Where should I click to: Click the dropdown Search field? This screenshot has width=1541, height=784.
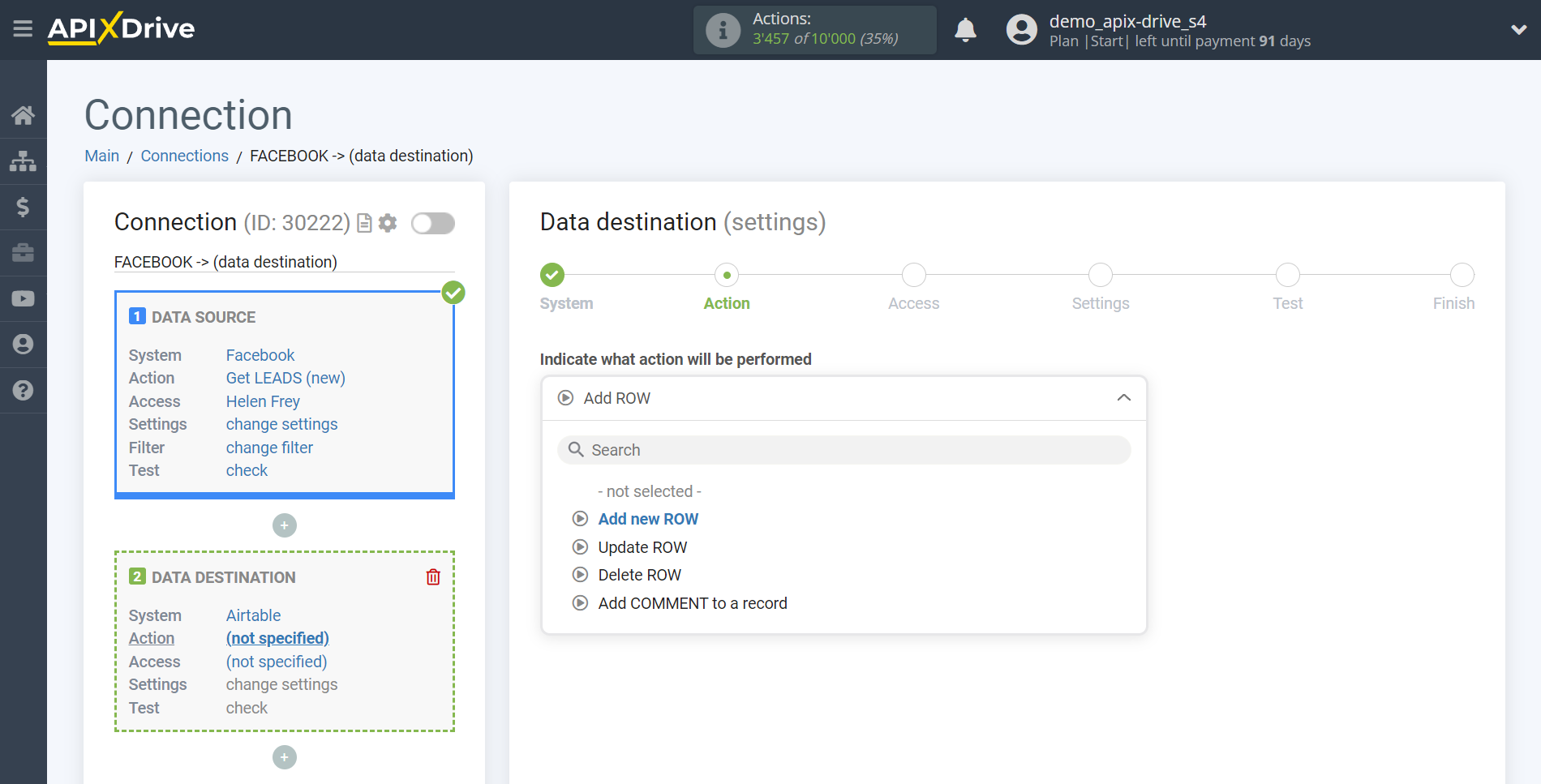(844, 450)
